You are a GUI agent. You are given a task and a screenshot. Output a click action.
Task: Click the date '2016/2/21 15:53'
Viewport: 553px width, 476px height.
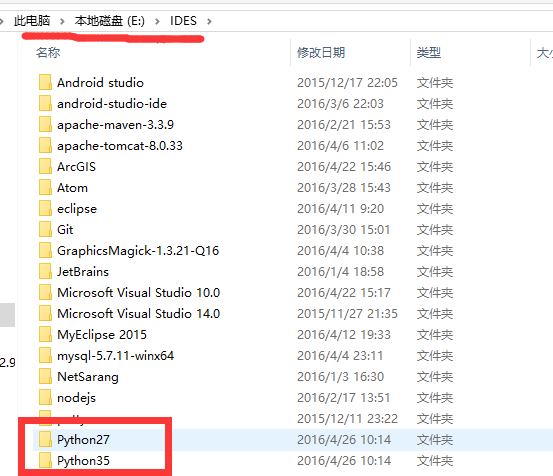(344, 124)
